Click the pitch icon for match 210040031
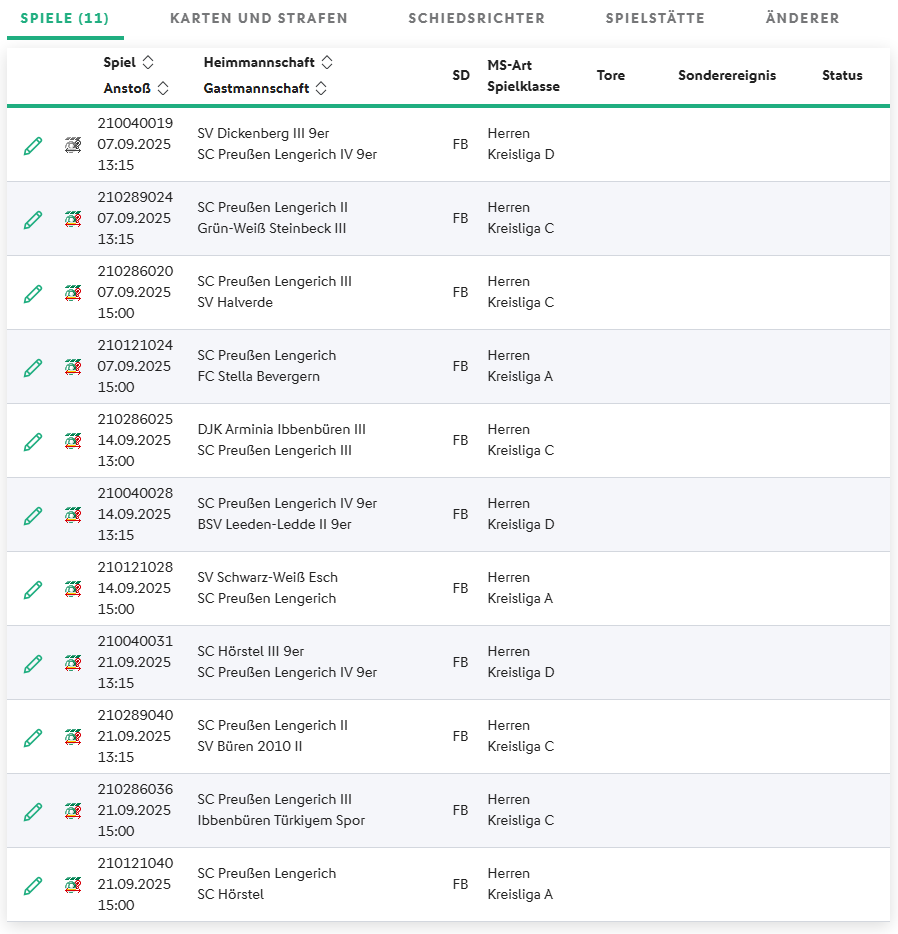The image size is (898, 934). 73,663
